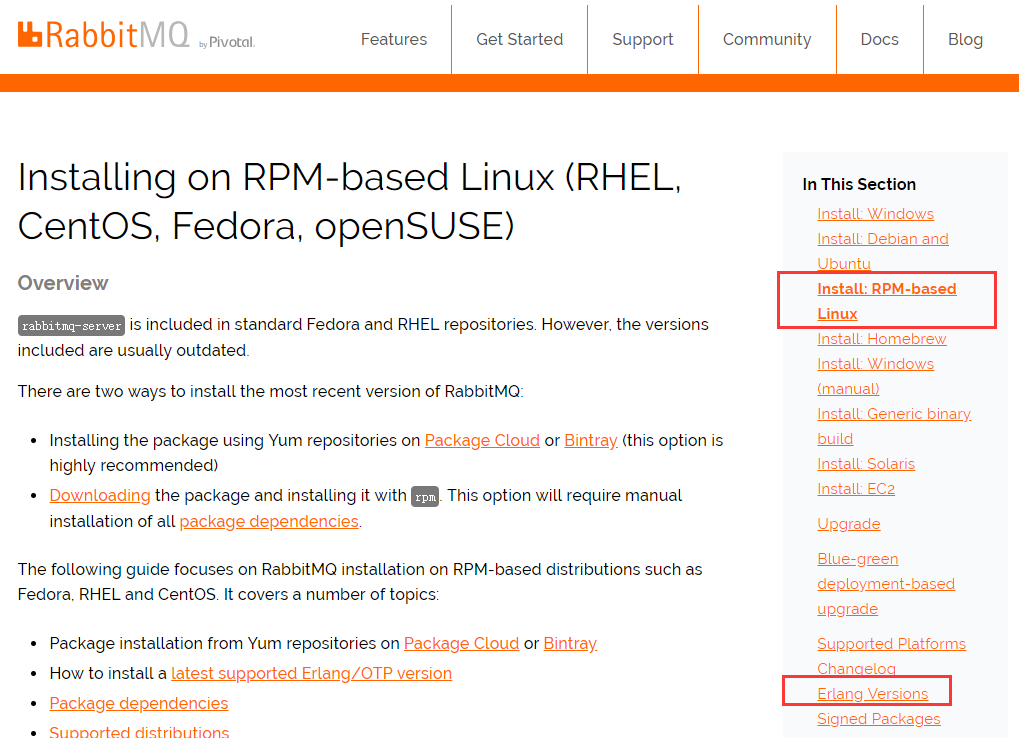This screenshot has height=738, width=1019.
Task: Open the Erlang Versions sidebar link
Action: 872,694
